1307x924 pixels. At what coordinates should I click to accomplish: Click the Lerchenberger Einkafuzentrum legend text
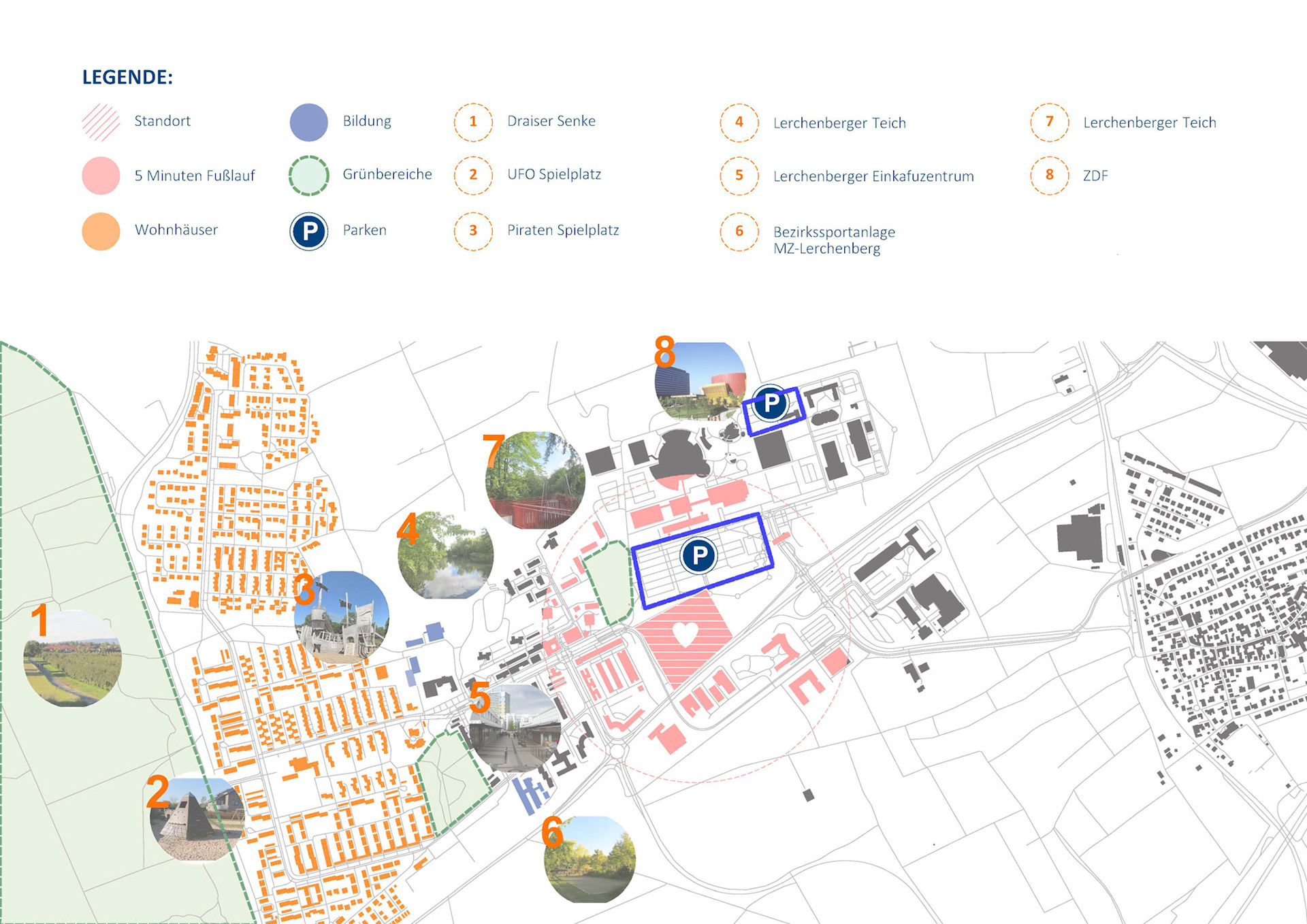pos(873,176)
